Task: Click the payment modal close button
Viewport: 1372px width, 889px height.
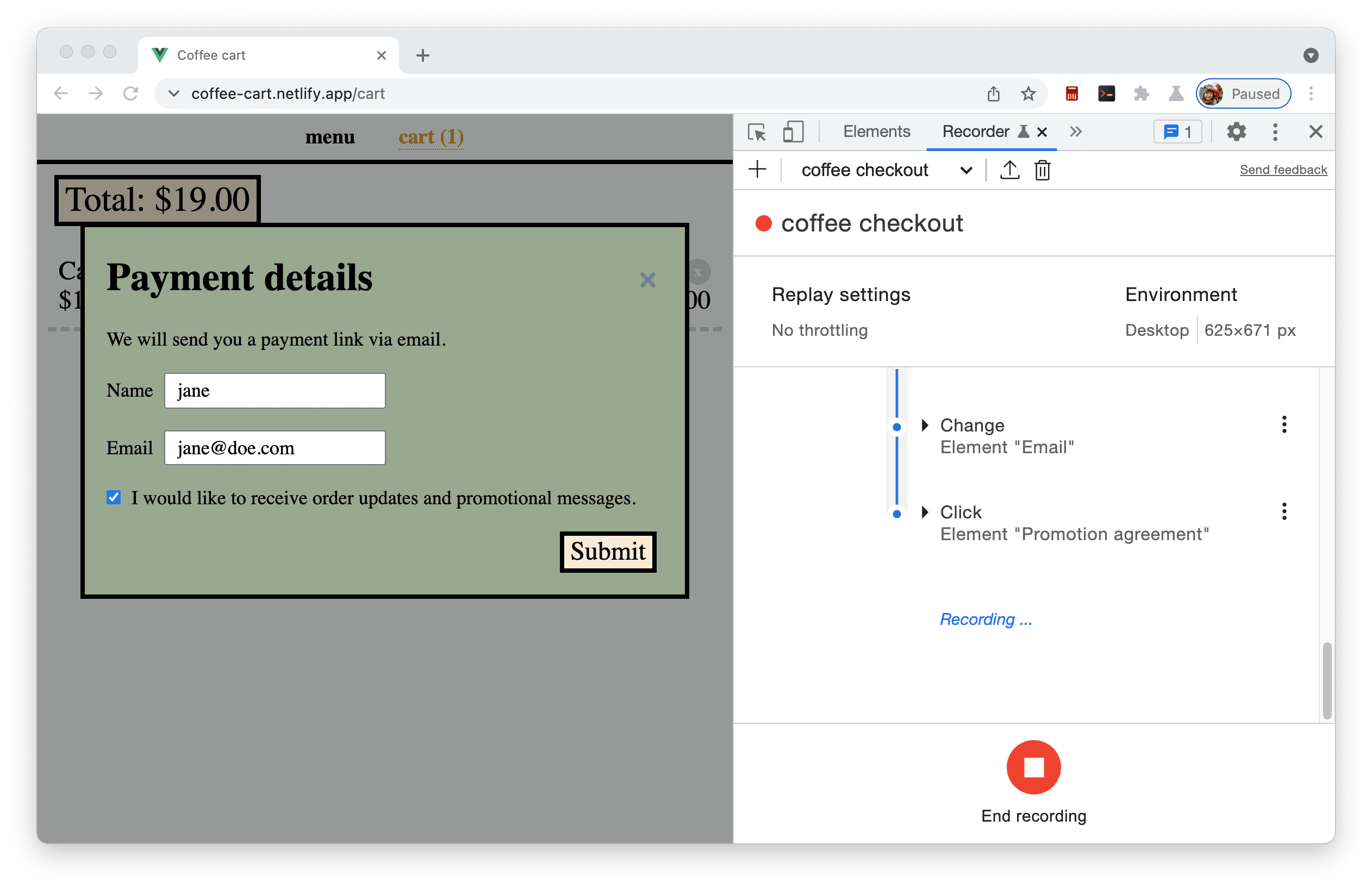Action: [x=647, y=279]
